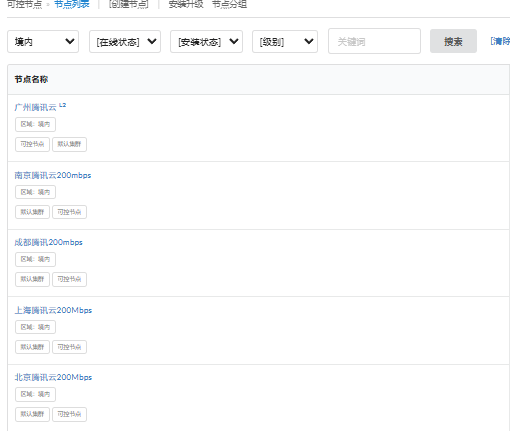
Task: Click 可控节点 tag under 南京腾讯云200mbps
Action: (x=69, y=212)
